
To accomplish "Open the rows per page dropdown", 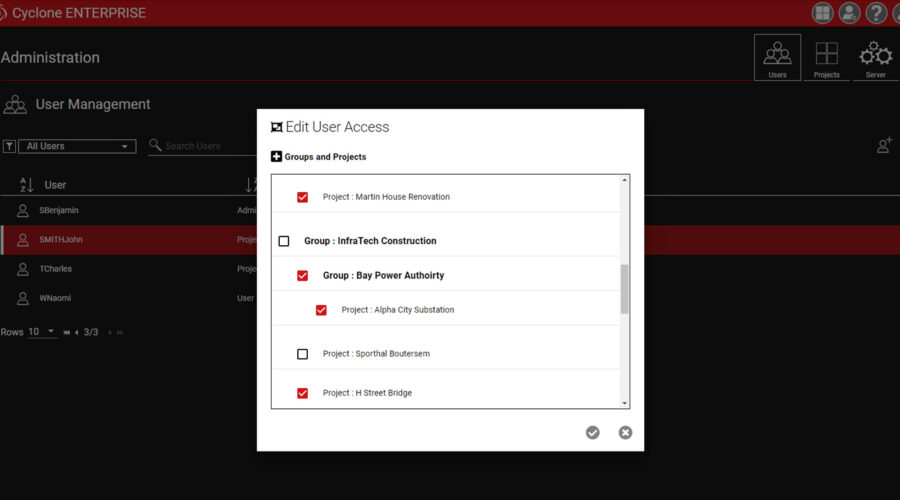I will tap(43, 332).
